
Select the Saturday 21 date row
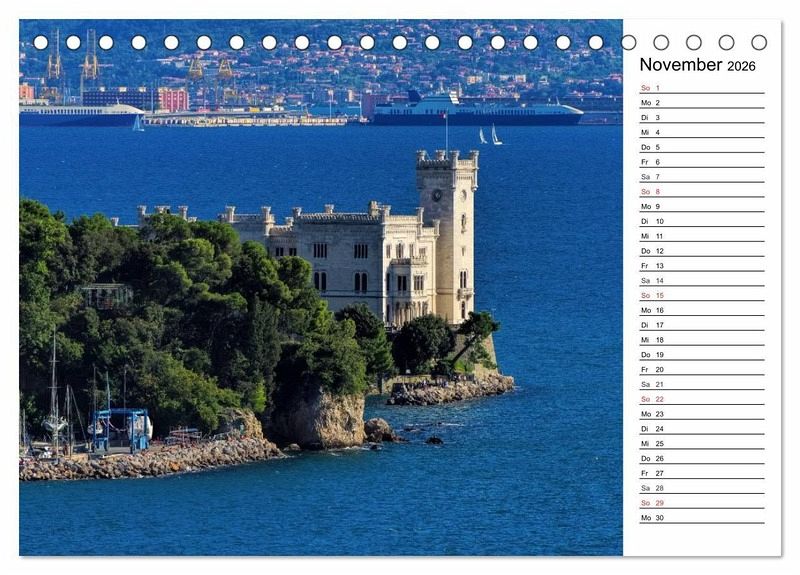pos(700,384)
